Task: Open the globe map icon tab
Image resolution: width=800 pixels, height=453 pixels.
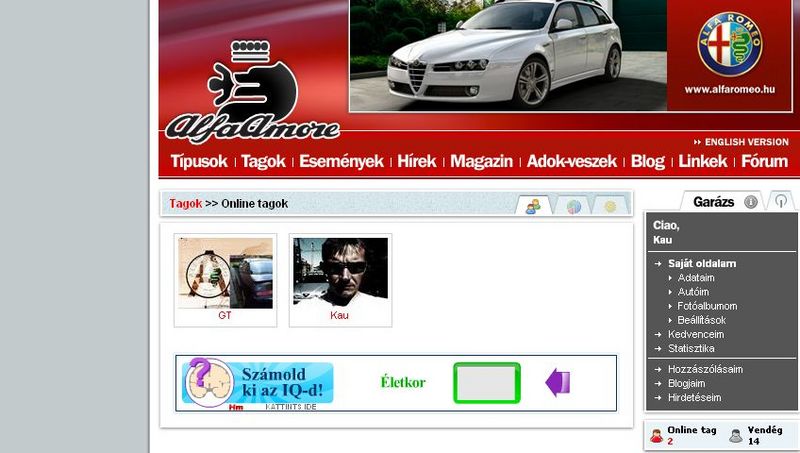Action: 574,206
